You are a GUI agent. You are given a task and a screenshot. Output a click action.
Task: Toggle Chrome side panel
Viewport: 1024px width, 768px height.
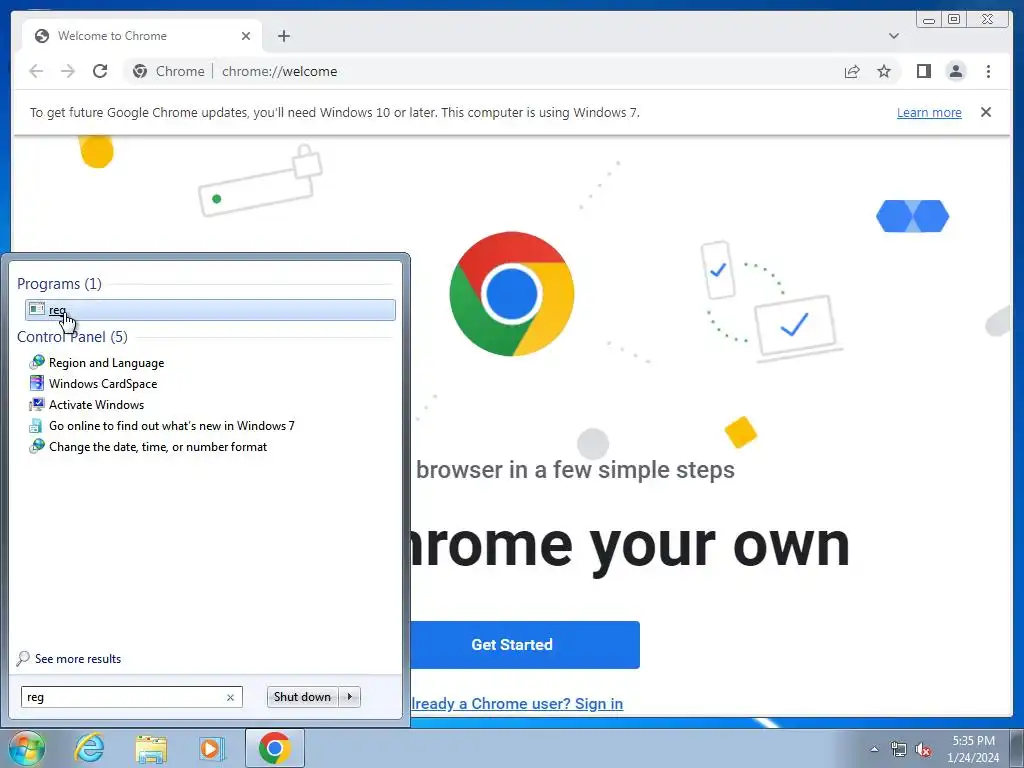tap(923, 71)
